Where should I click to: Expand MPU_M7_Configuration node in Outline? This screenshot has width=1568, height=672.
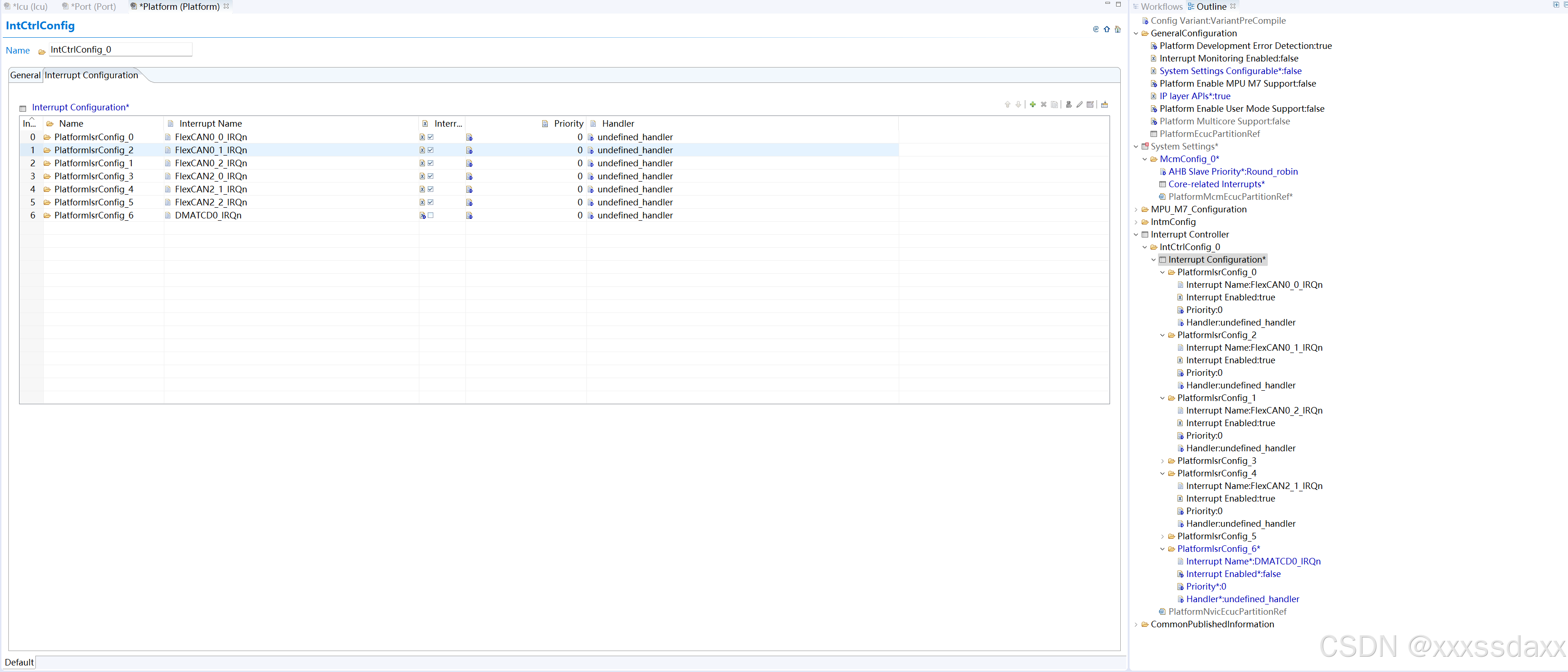1136,210
